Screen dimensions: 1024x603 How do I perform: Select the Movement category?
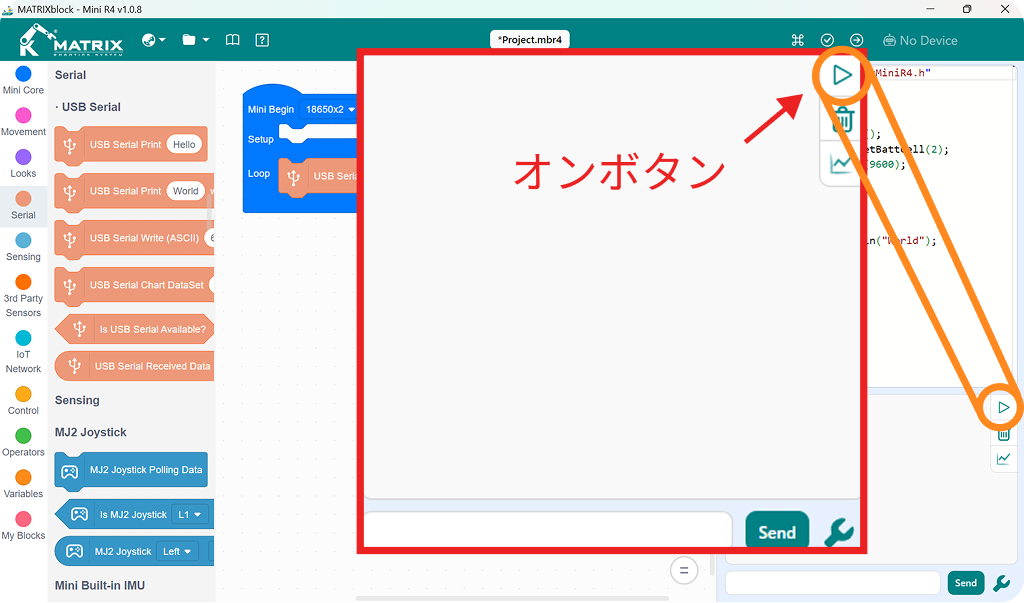24,122
